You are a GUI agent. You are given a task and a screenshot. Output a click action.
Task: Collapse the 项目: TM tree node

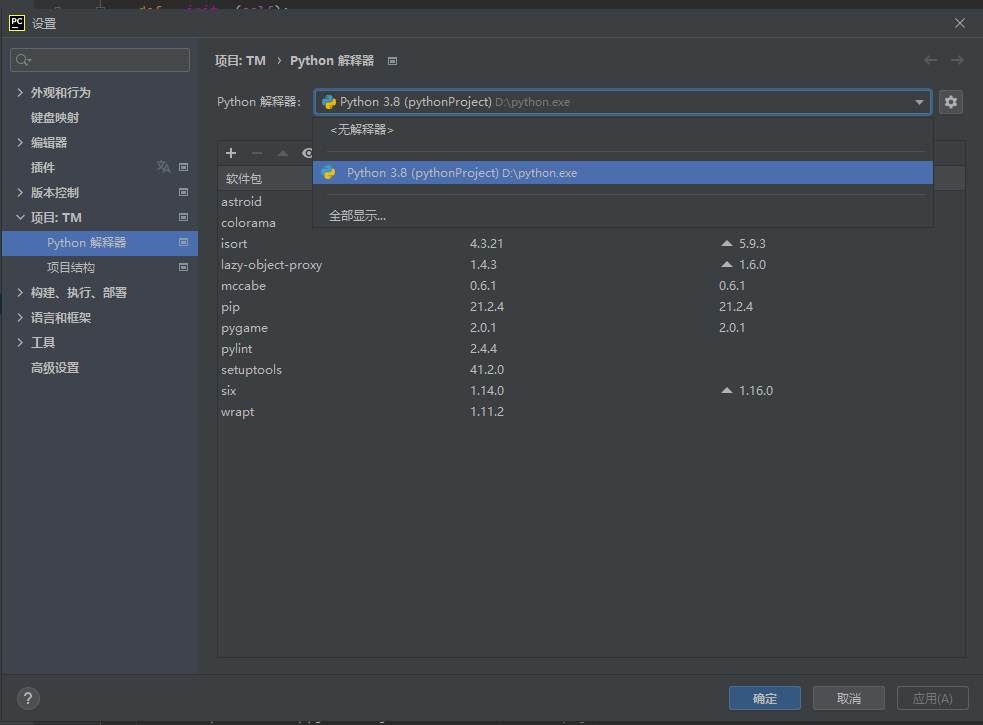tap(20, 218)
